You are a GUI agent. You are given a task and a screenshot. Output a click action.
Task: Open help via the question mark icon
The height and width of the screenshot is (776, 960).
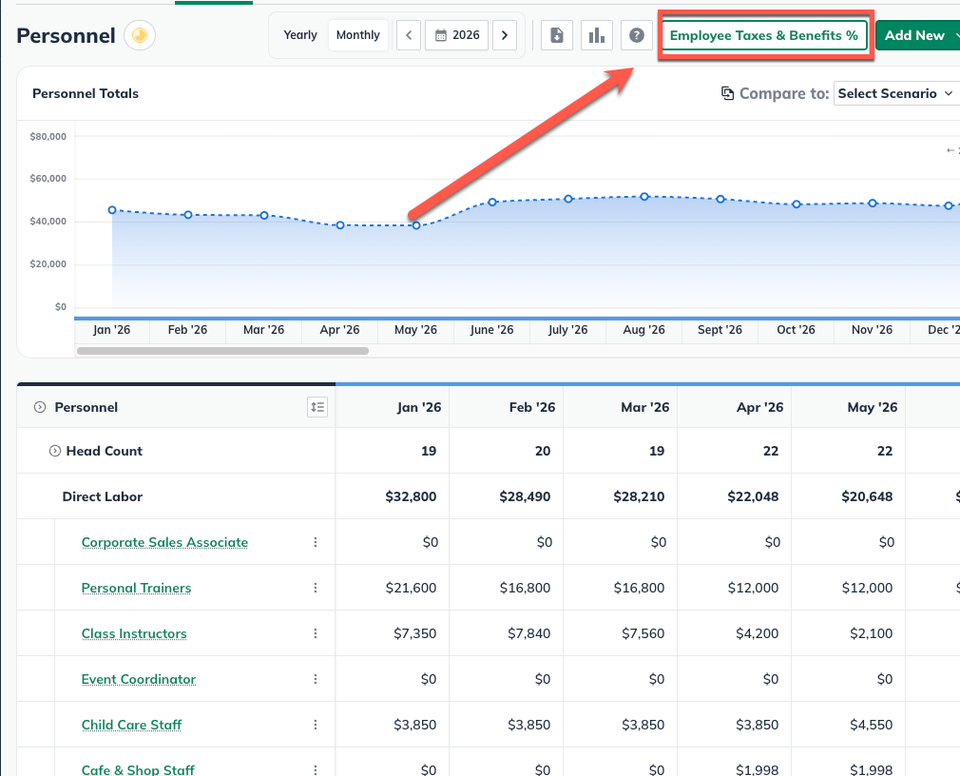(637, 36)
